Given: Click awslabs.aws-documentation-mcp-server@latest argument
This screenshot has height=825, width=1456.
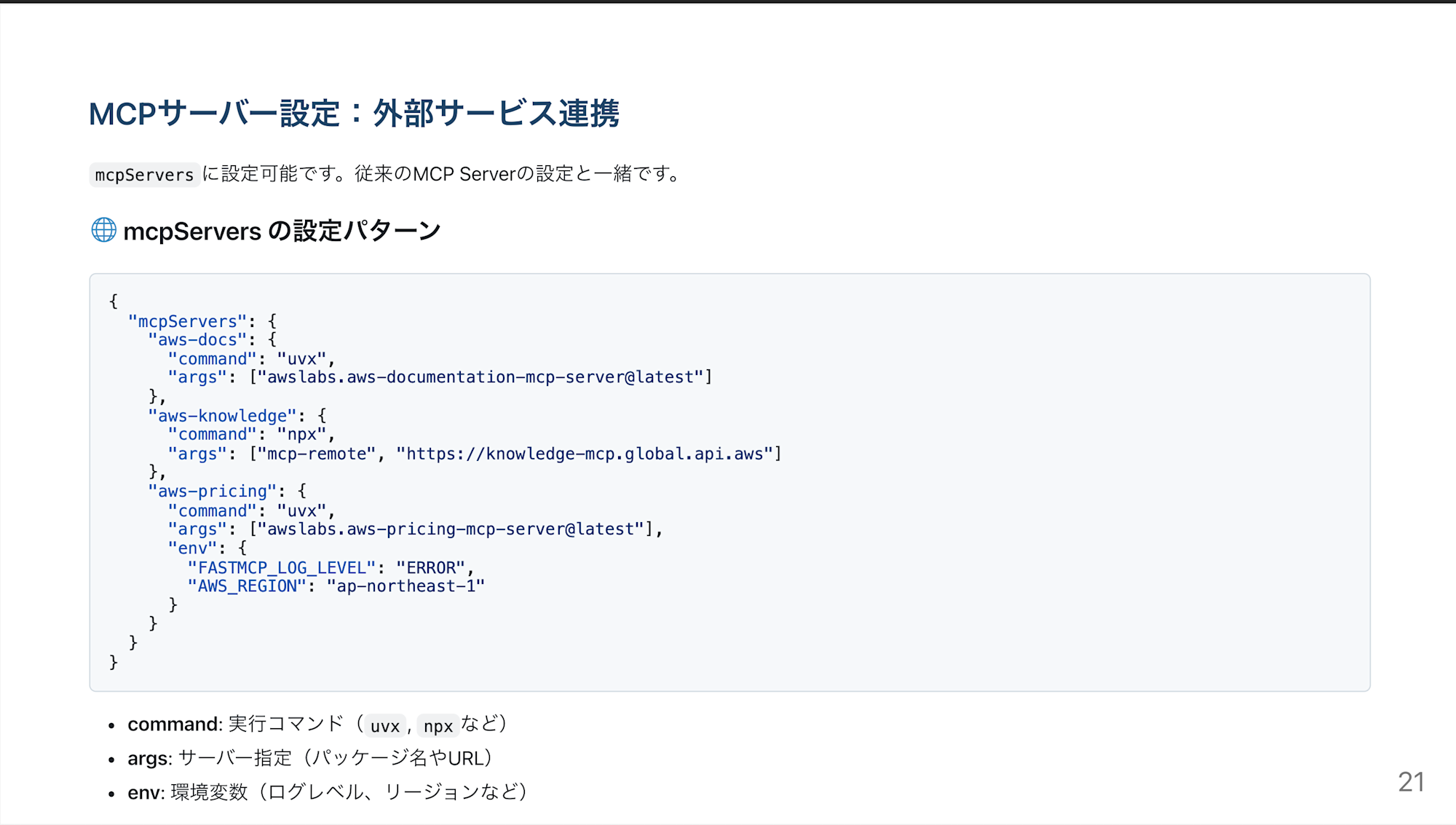Looking at the screenshot, I should (x=480, y=377).
